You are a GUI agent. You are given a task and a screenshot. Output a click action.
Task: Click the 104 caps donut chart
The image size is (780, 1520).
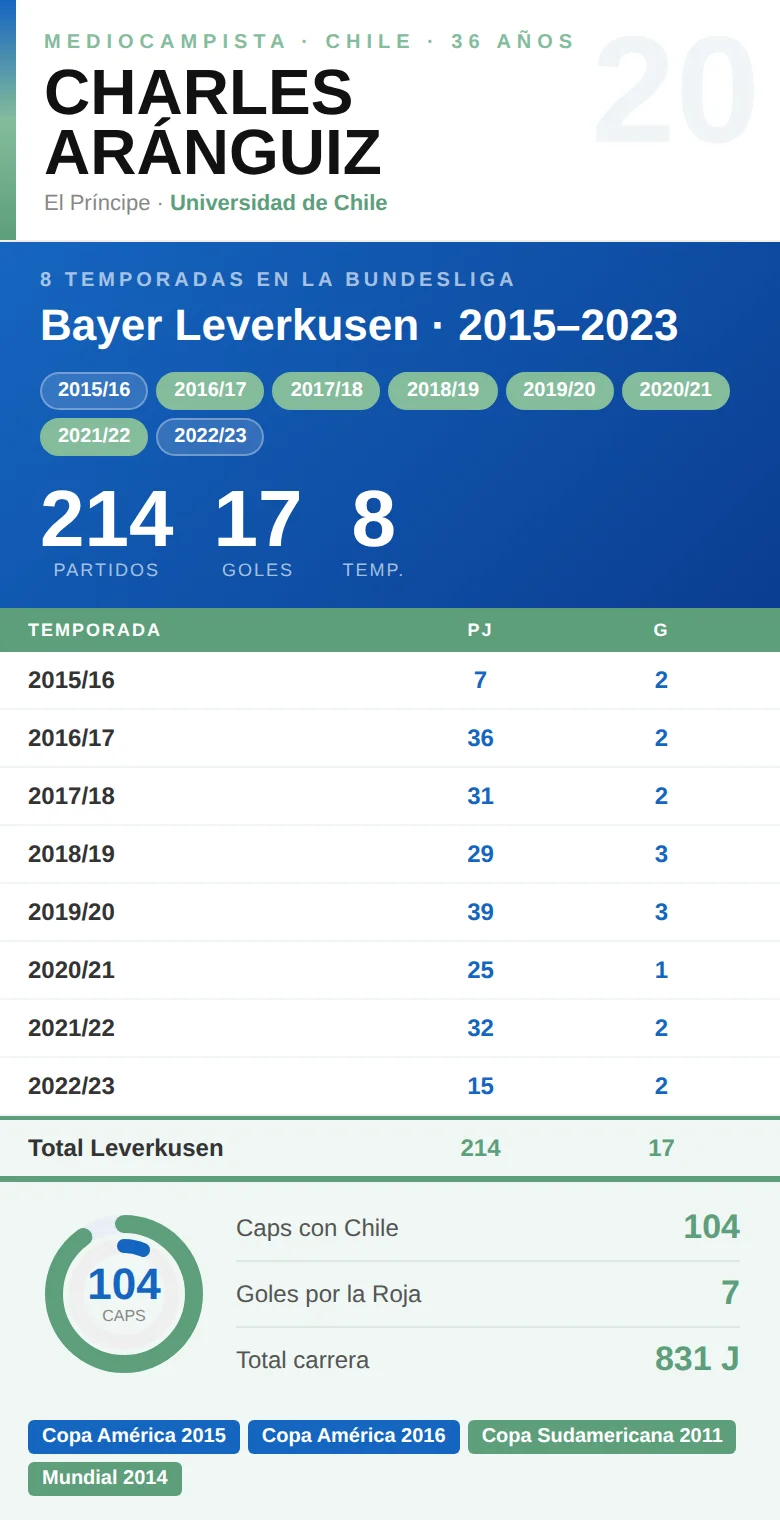[x=124, y=1294]
